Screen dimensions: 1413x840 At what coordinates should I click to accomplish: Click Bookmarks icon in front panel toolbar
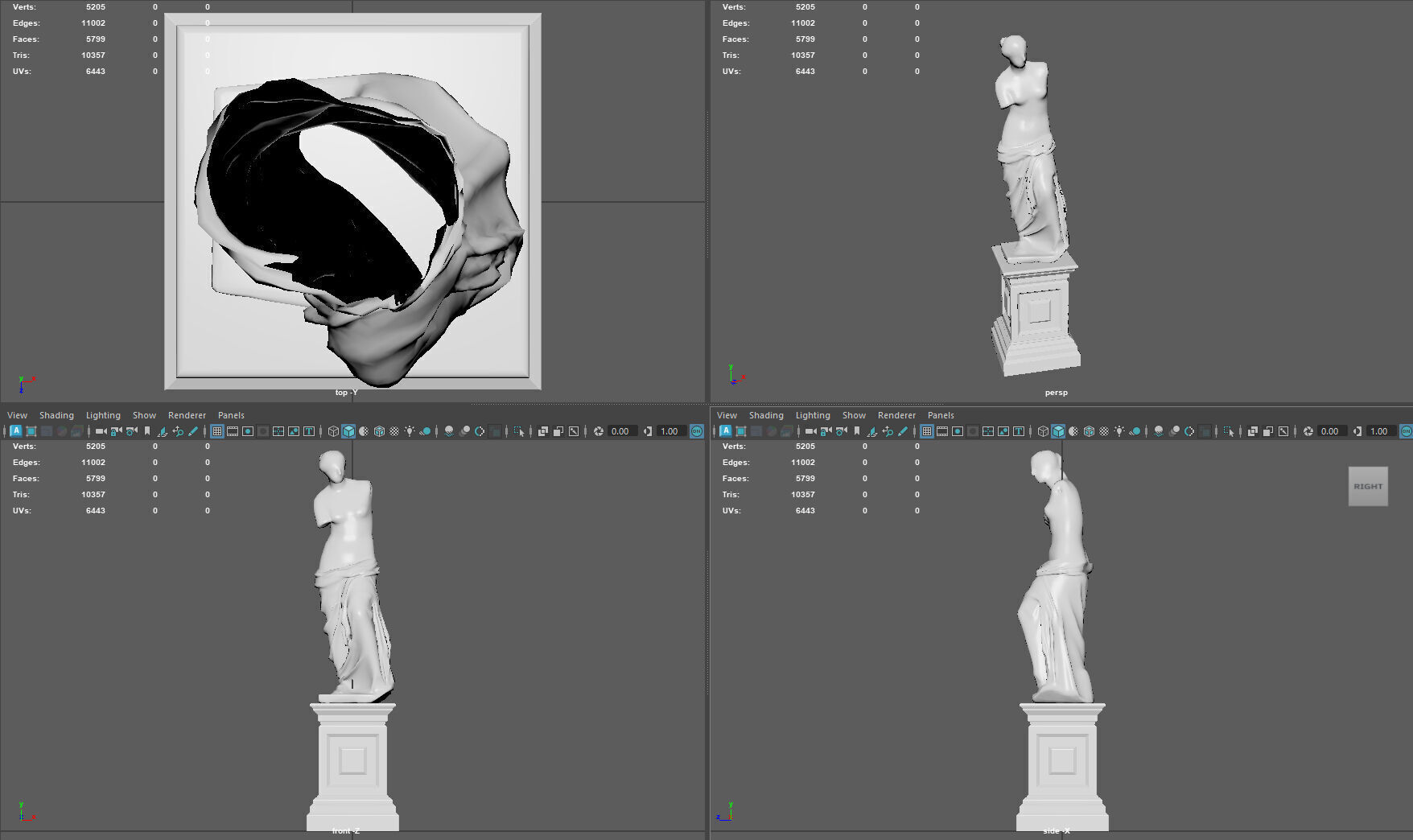click(x=147, y=431)
